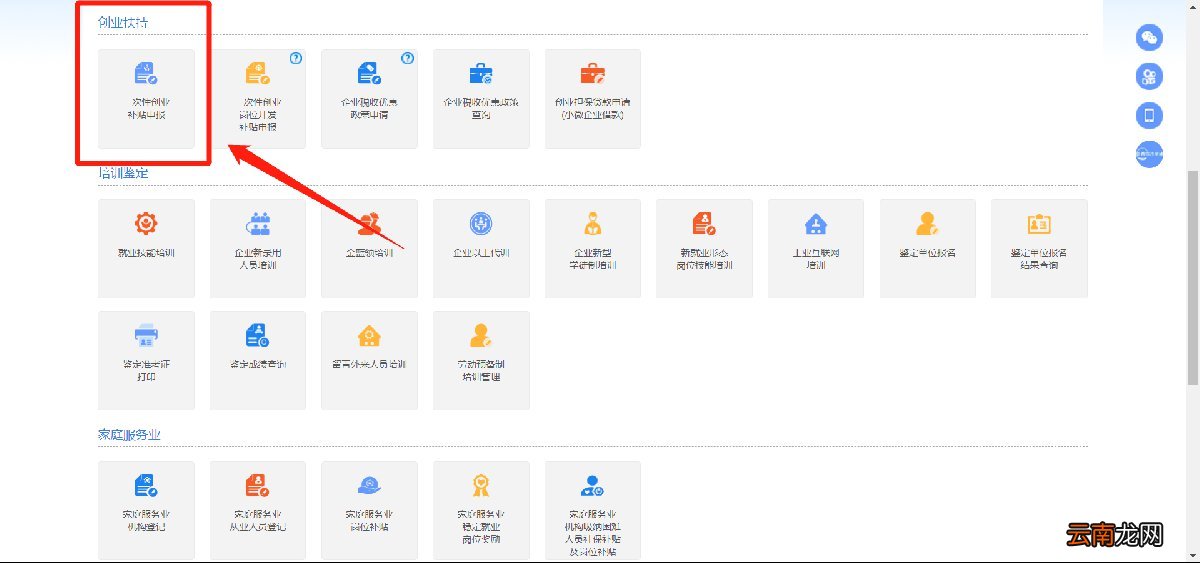Click the help question mark on 岗位开发补贴申报
The height and width of the screenshot is (563, 1200).
click(296, 58)
